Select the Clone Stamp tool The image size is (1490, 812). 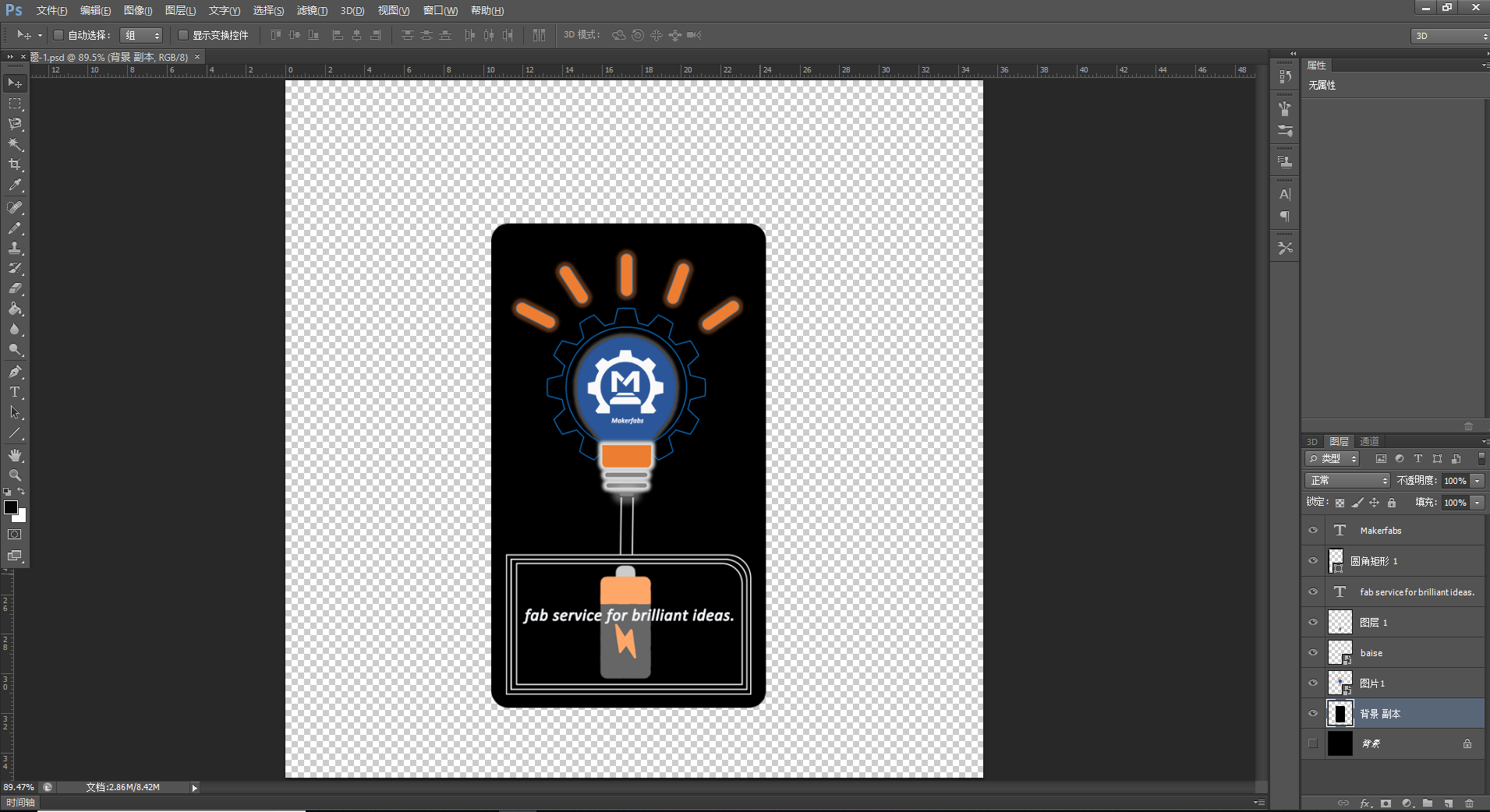click(x=15, y=248)
